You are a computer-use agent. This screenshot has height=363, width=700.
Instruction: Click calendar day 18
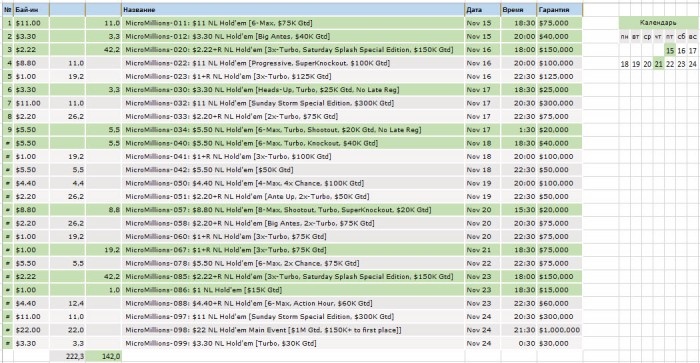coord(625,64)
